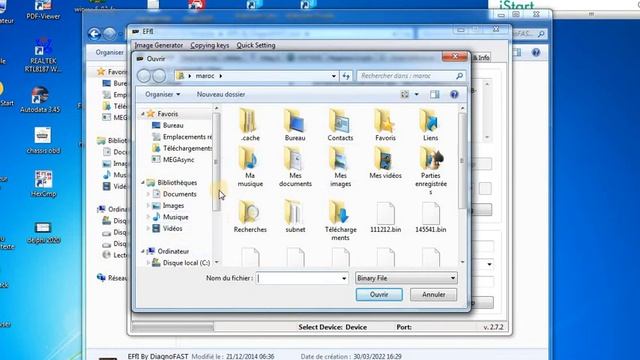The width and height of the screenshot is (640, 360).
Task: Click the refresh button beside address bar
Action: click(x=346, y=76)
